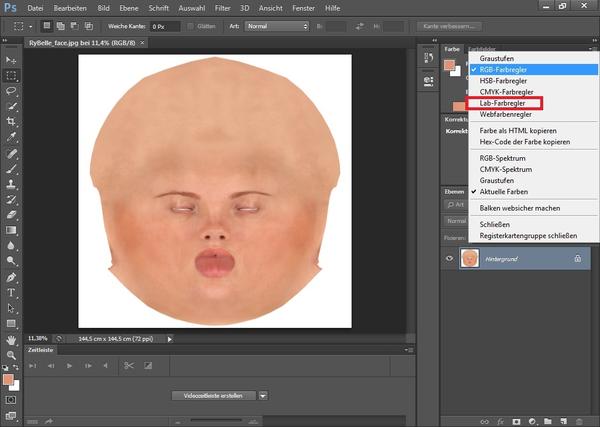Viewport: 600px width, 427px height.
Task: Select the Zoom tool
Action: (x=11, y=355)
